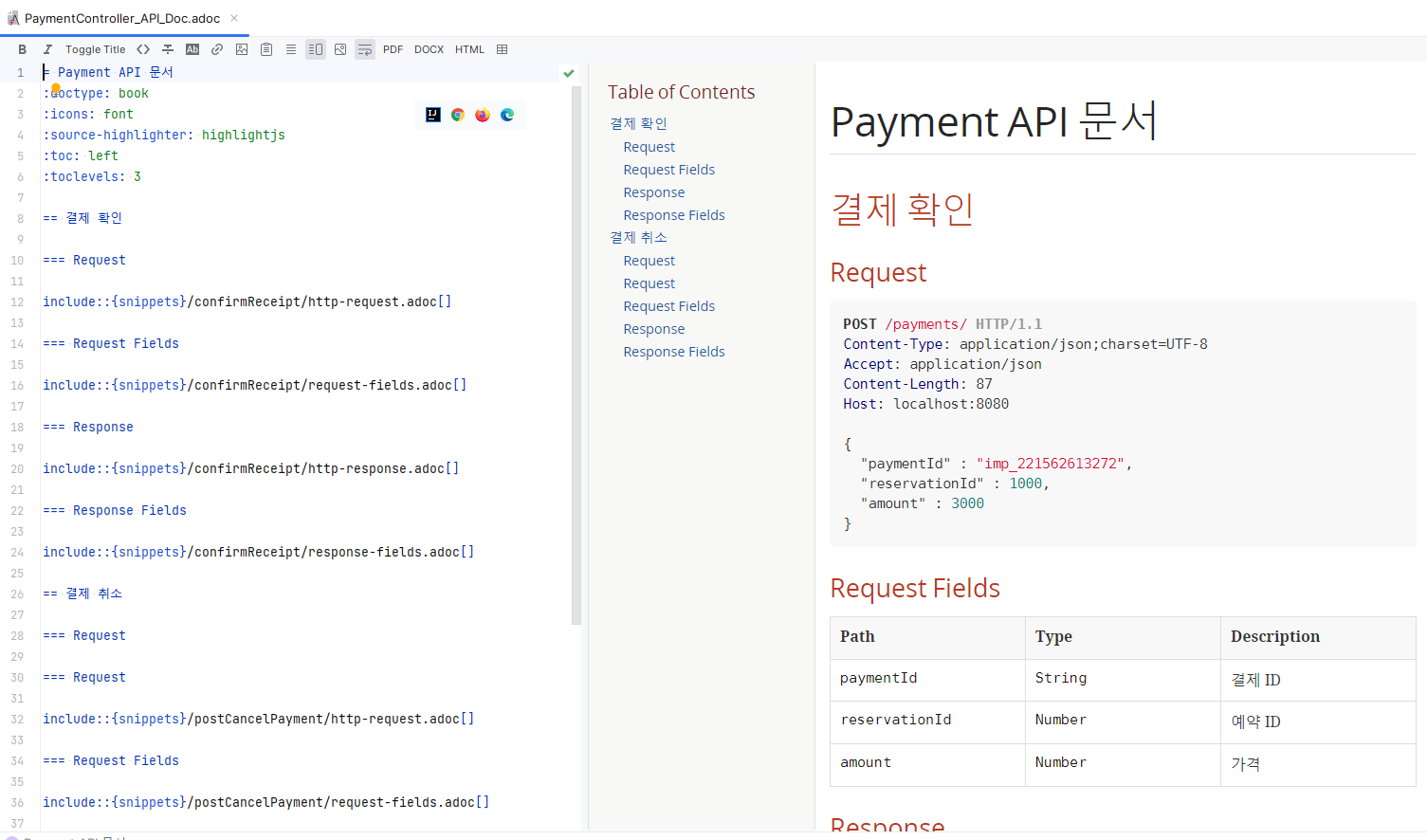Click the 'Request Fields' preview heading
1427x840 pixels.
pos(915,588)
